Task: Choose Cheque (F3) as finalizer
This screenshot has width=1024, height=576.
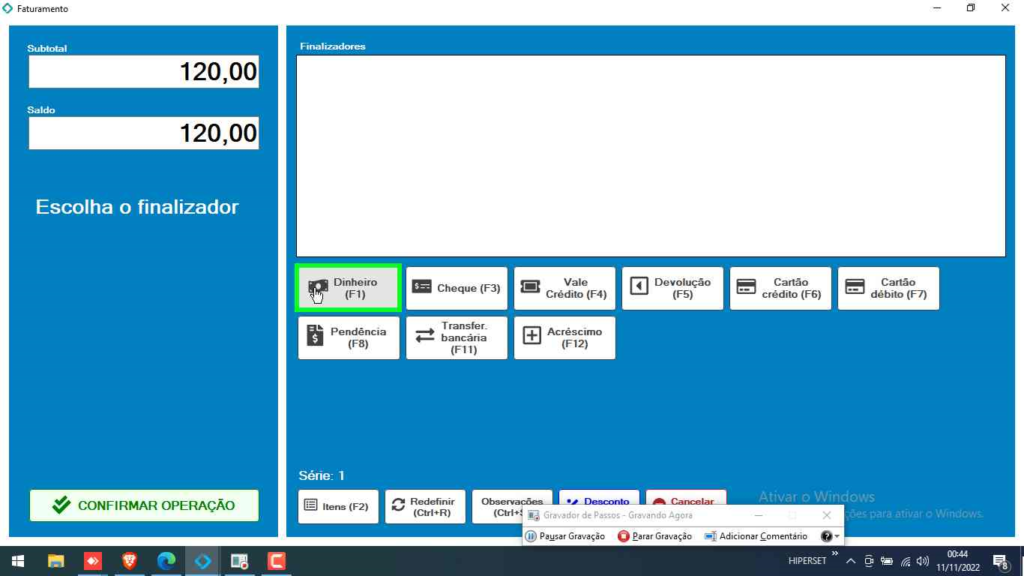Action: [456, 288]
